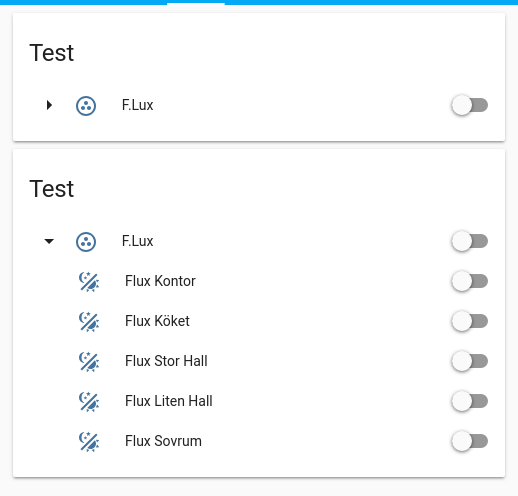Click the F.Lux group icon in first card
518x496 pixels.
tap(86, 106)
